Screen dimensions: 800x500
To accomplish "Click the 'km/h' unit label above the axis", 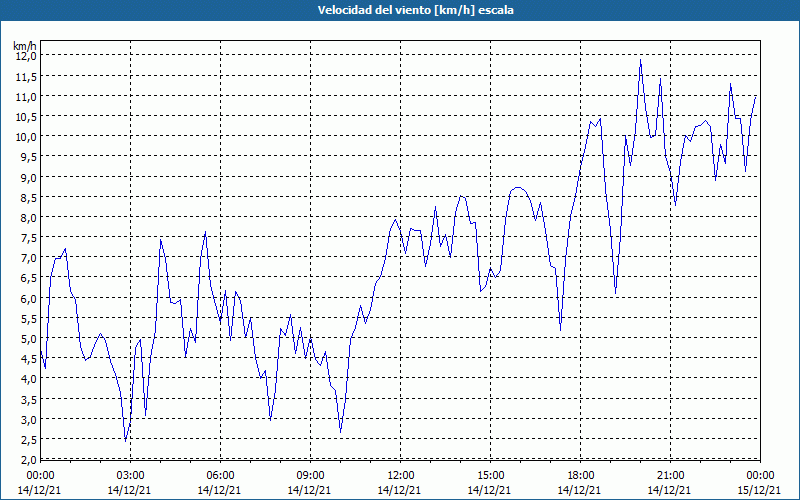I will coord(25,46).
